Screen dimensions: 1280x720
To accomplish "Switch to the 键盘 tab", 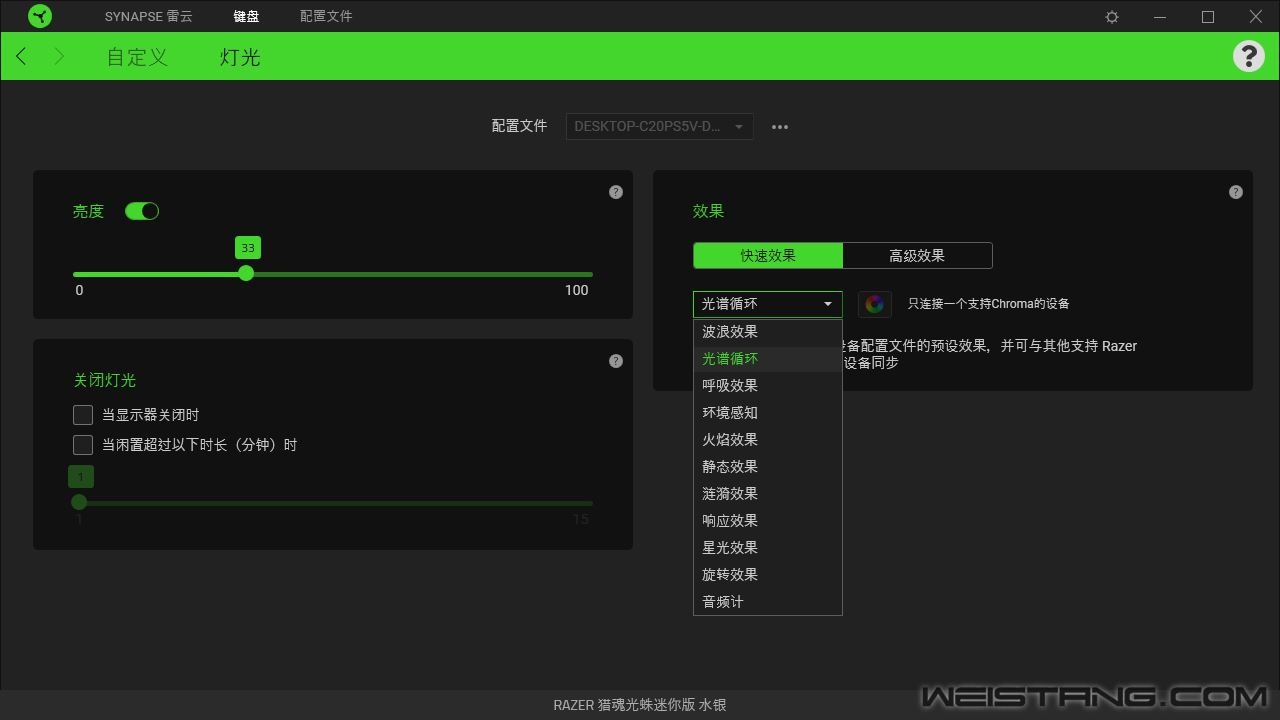I will [x=246, y=17].
